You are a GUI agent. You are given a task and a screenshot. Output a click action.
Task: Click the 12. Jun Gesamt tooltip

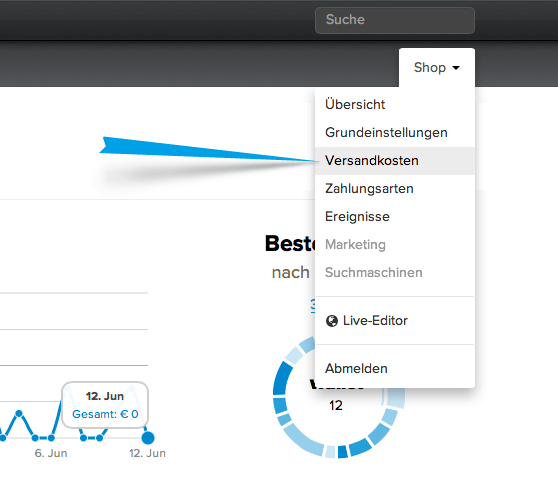click(x=105, y=405)
